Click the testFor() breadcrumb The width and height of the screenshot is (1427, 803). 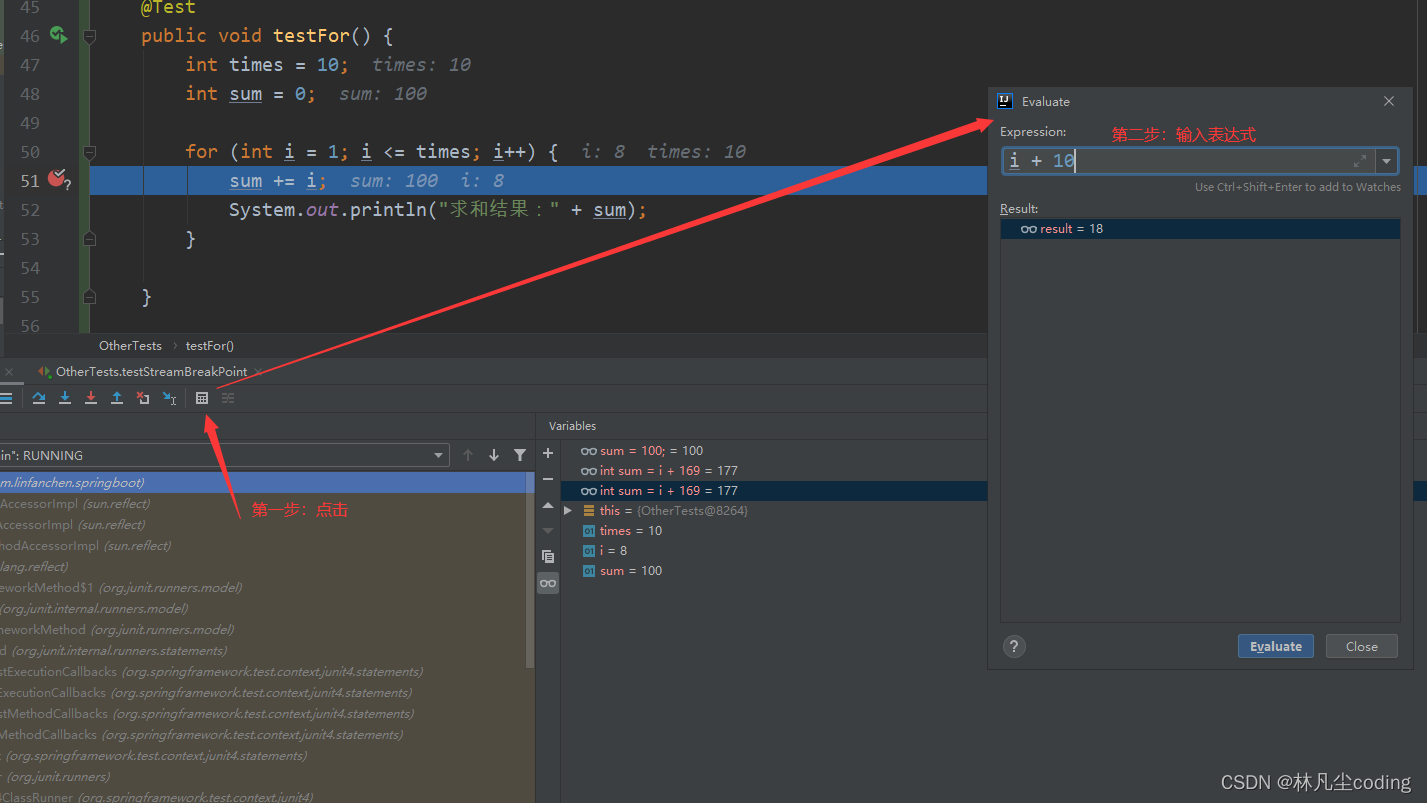(210, 345)
